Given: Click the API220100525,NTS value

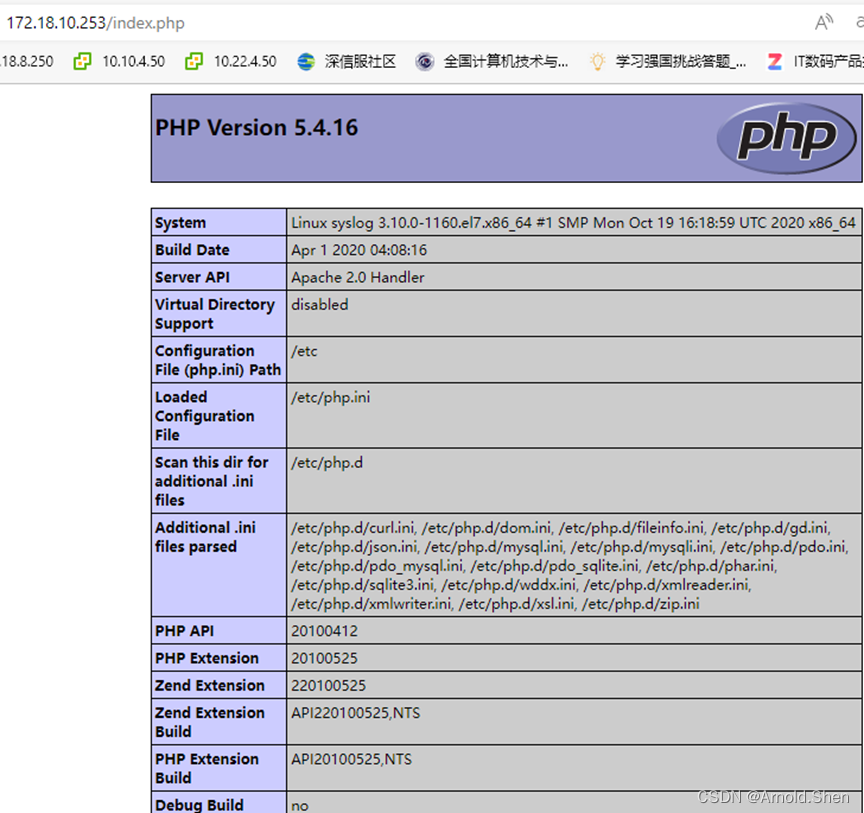Looking at the screenshot, I should (355, 713).
